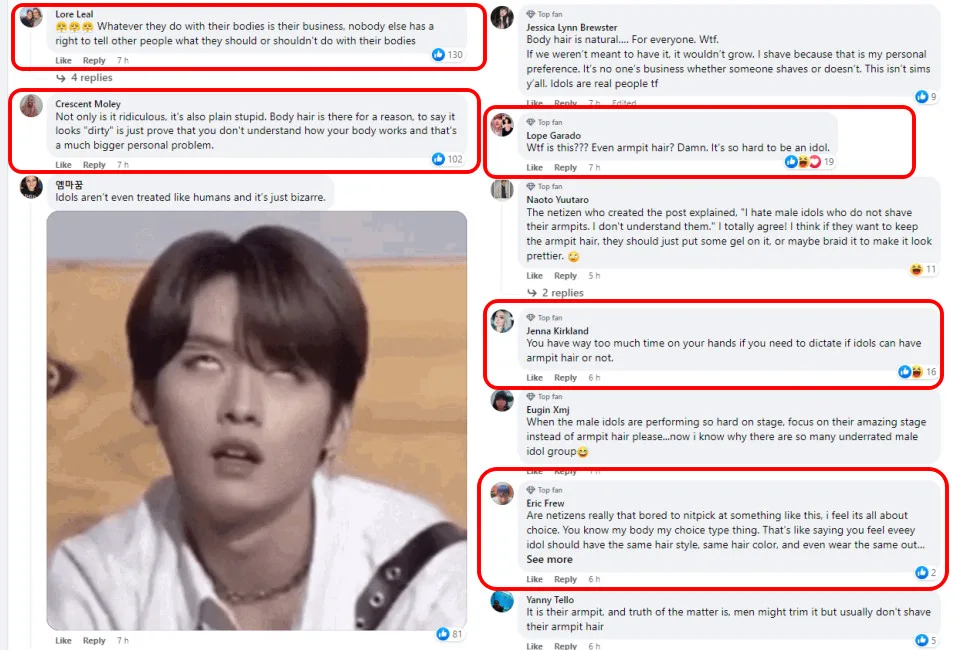Expand Eric Frew's comment with See more
The image size is (960, 650).
(549, 559)
